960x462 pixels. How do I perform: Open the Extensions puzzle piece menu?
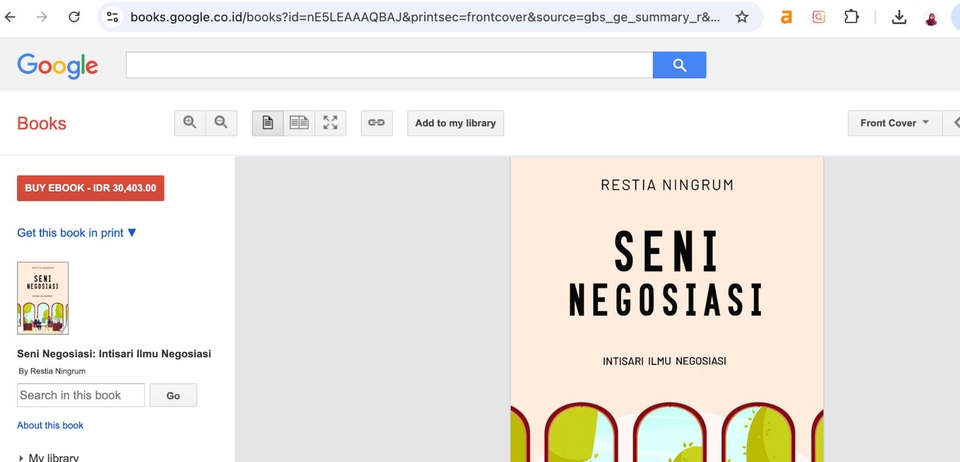851,17
